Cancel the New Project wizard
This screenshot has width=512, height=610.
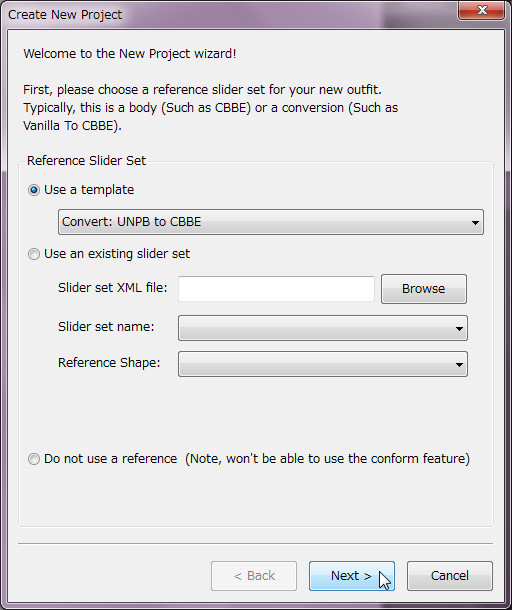pyautogui.click(x=450, y=576)
